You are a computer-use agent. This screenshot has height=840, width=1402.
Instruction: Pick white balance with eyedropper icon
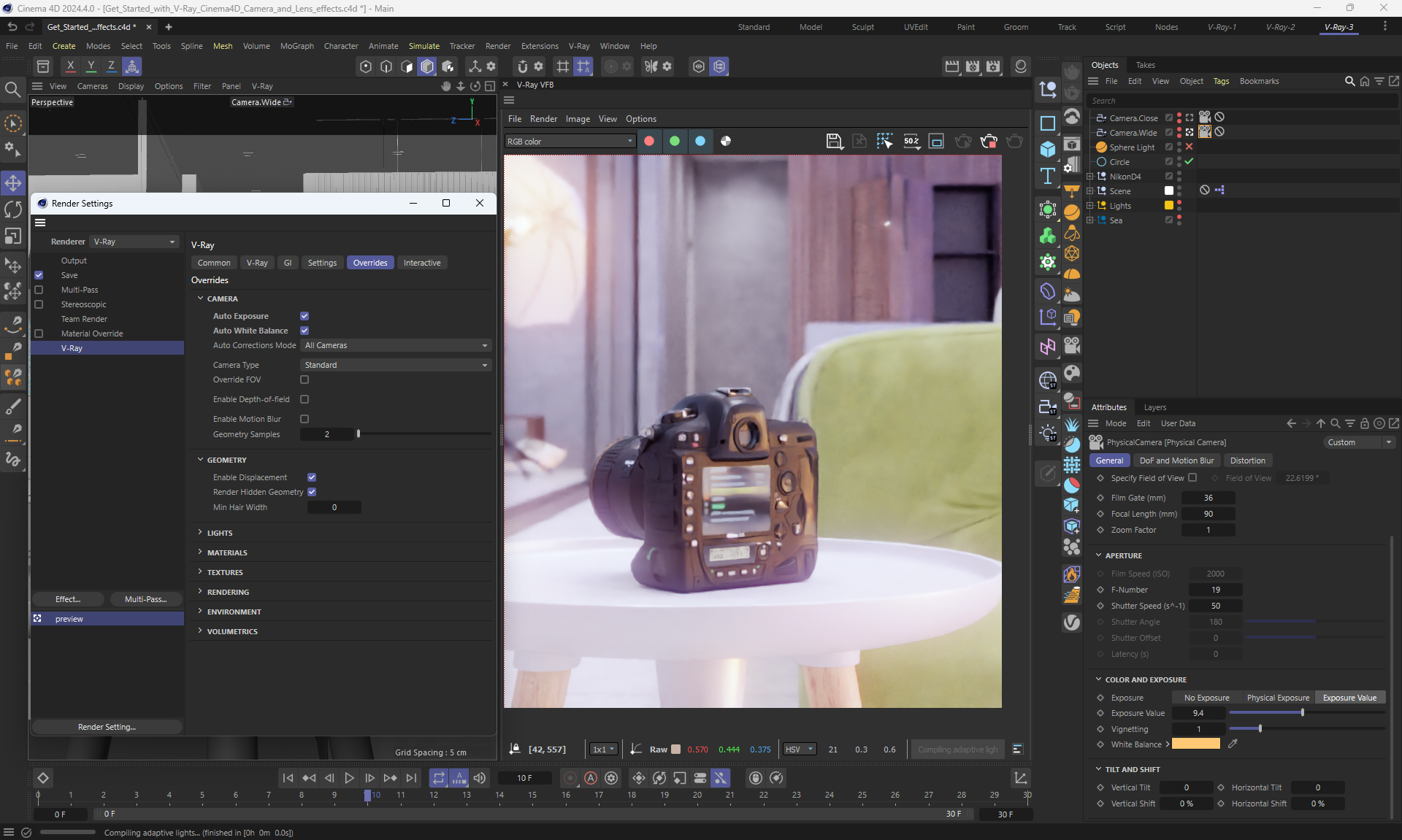pyautogui.click(x=1233, y=744)
